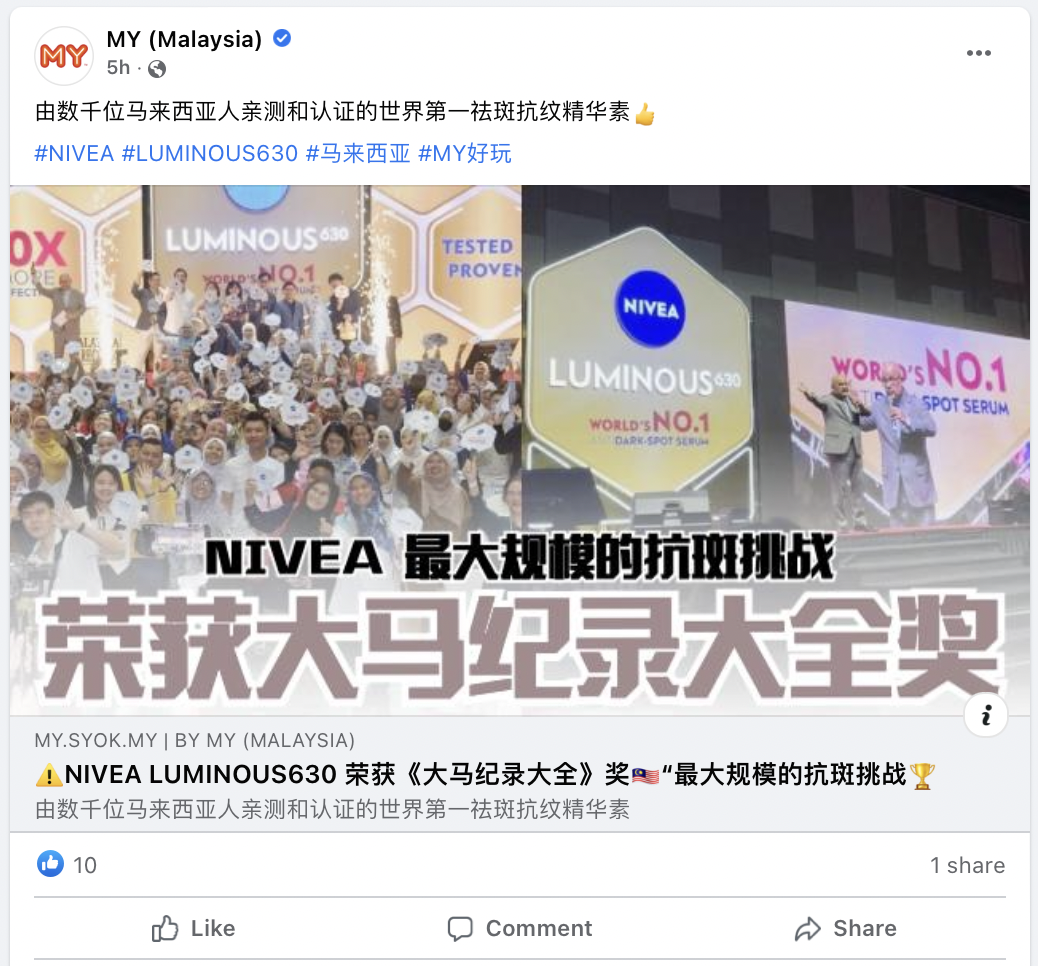Open the #马来西亚 hashtag
1038x966 pixels.
coord(358,154)
